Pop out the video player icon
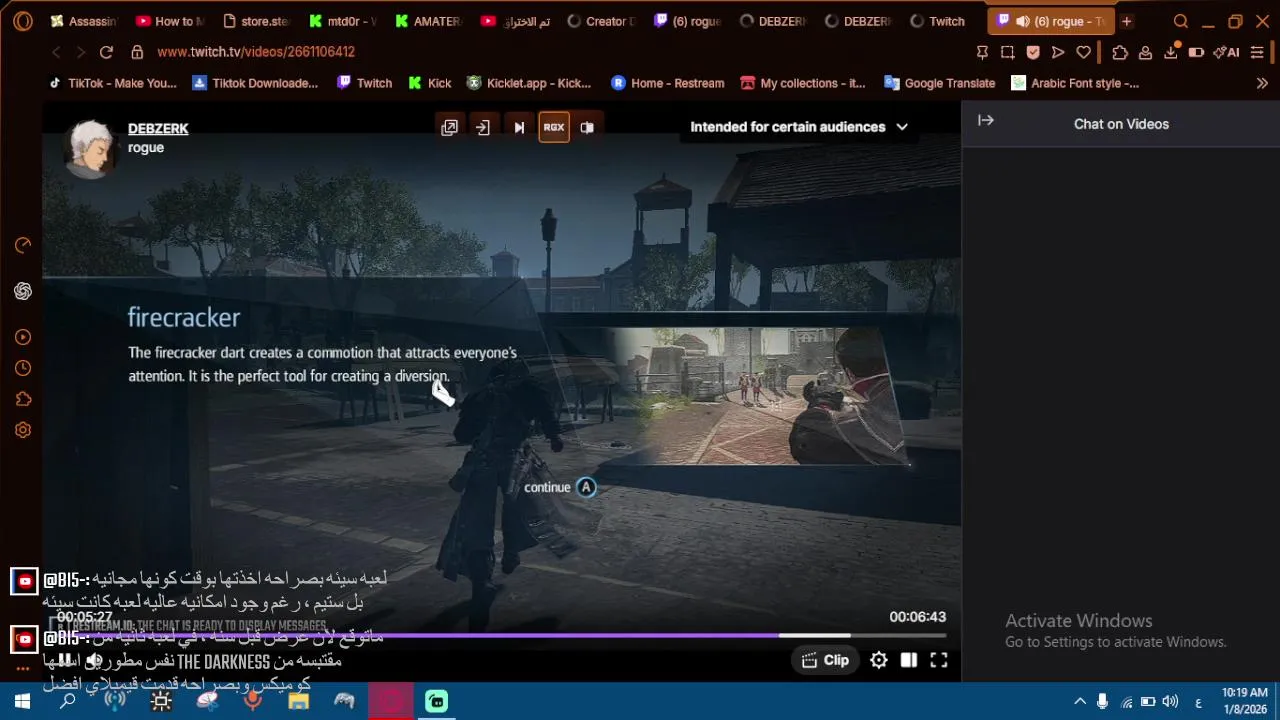The image size is (1280, 720). click(x=449, y=127)
